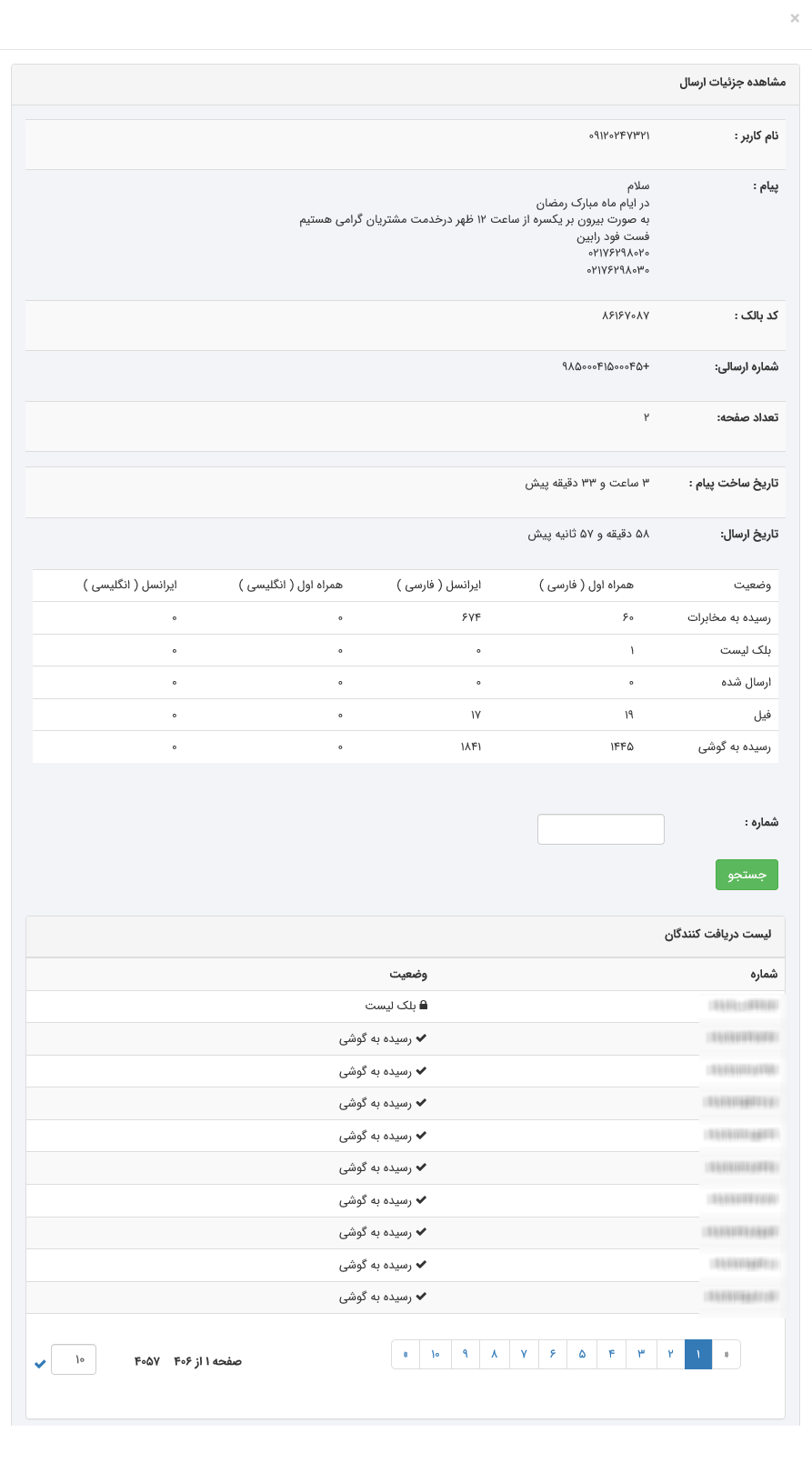
Task: Go to pagination page ۲
Action: click(670, 1354)
